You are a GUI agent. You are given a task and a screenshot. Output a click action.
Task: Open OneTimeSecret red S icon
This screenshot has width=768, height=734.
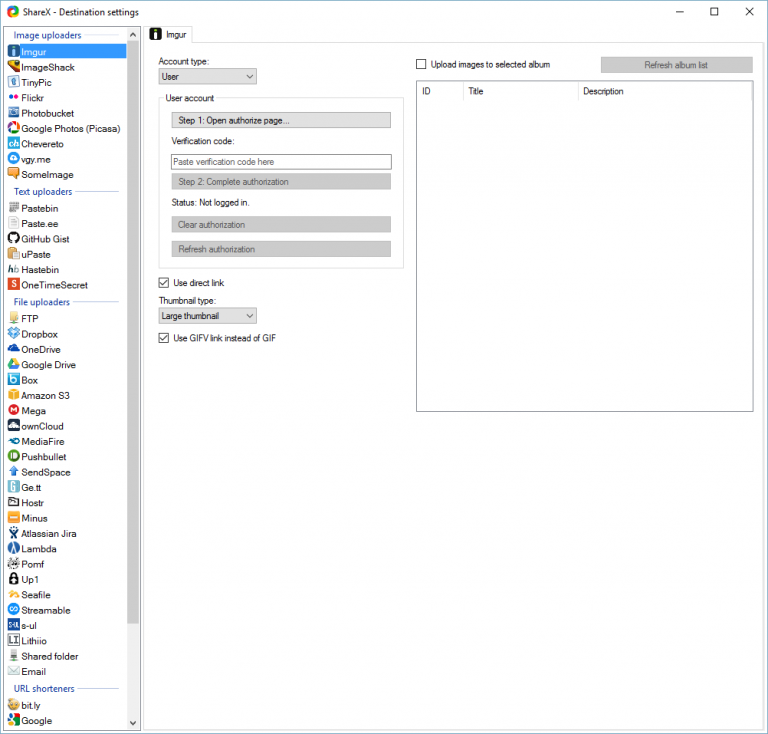click(14, 284)
